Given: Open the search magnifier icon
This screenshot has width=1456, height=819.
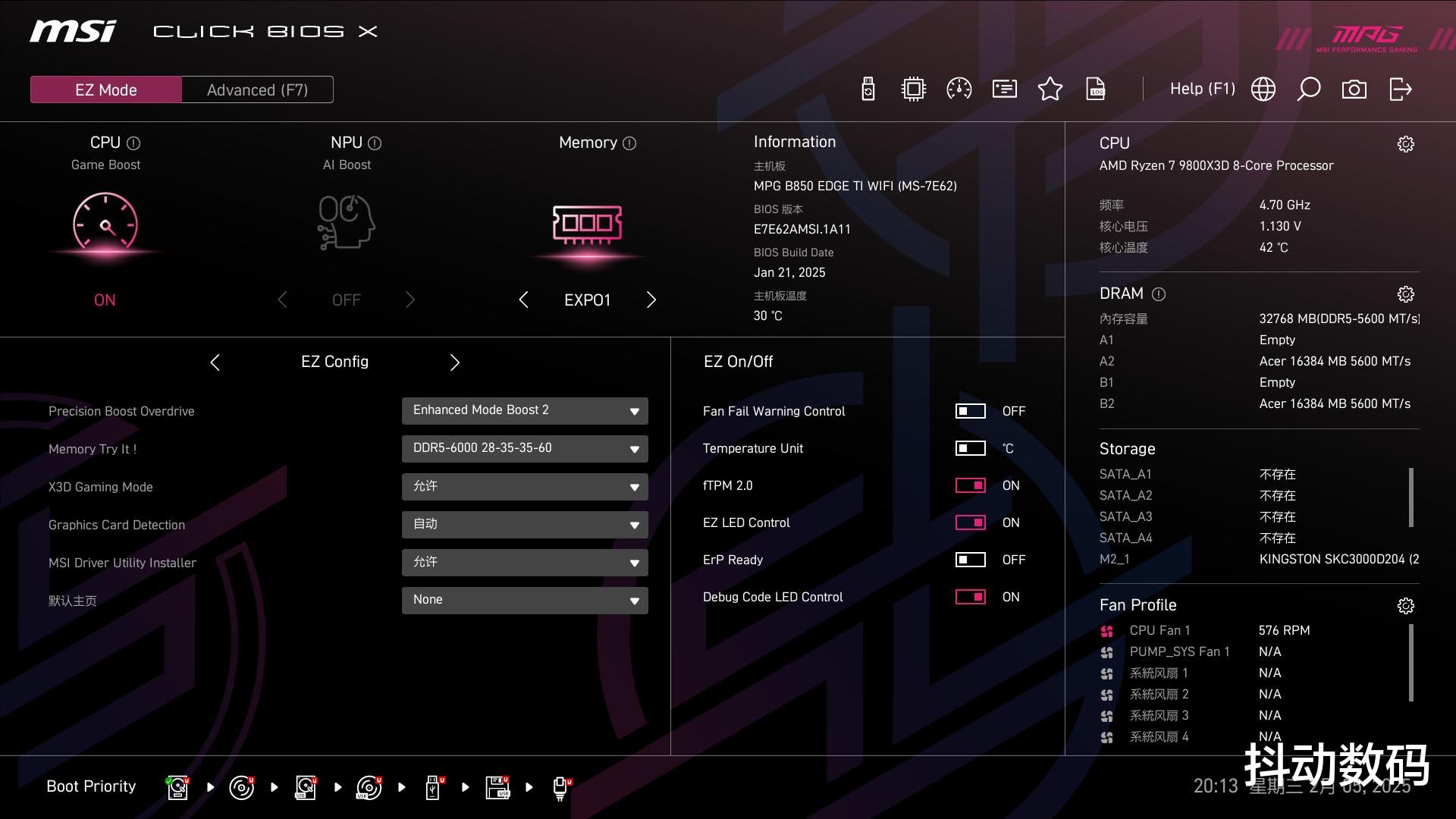Looking at the screenshot, I should pos(1309,89).
